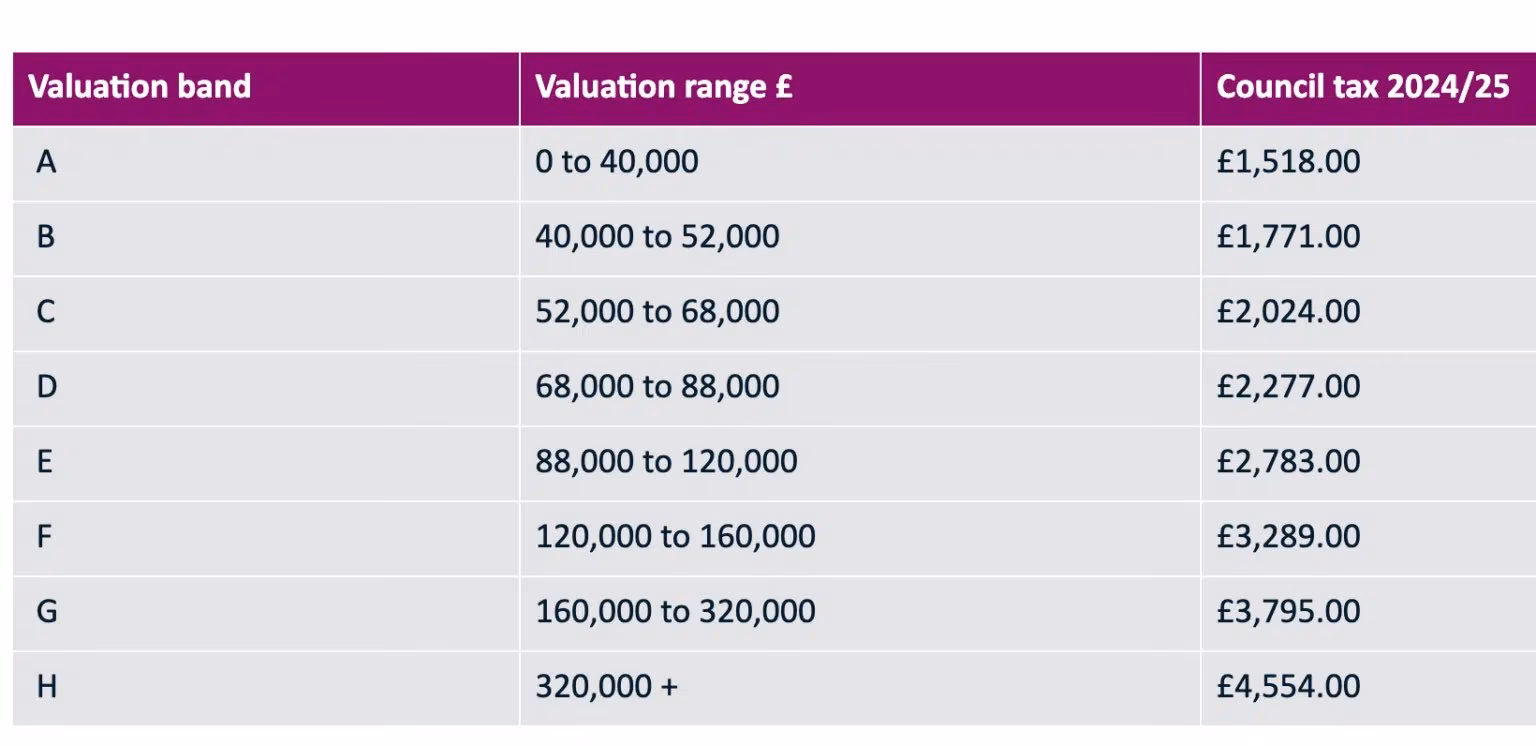
Task: Click the 68,000 to 88,000 range
Action: click(x=657, y=387)
